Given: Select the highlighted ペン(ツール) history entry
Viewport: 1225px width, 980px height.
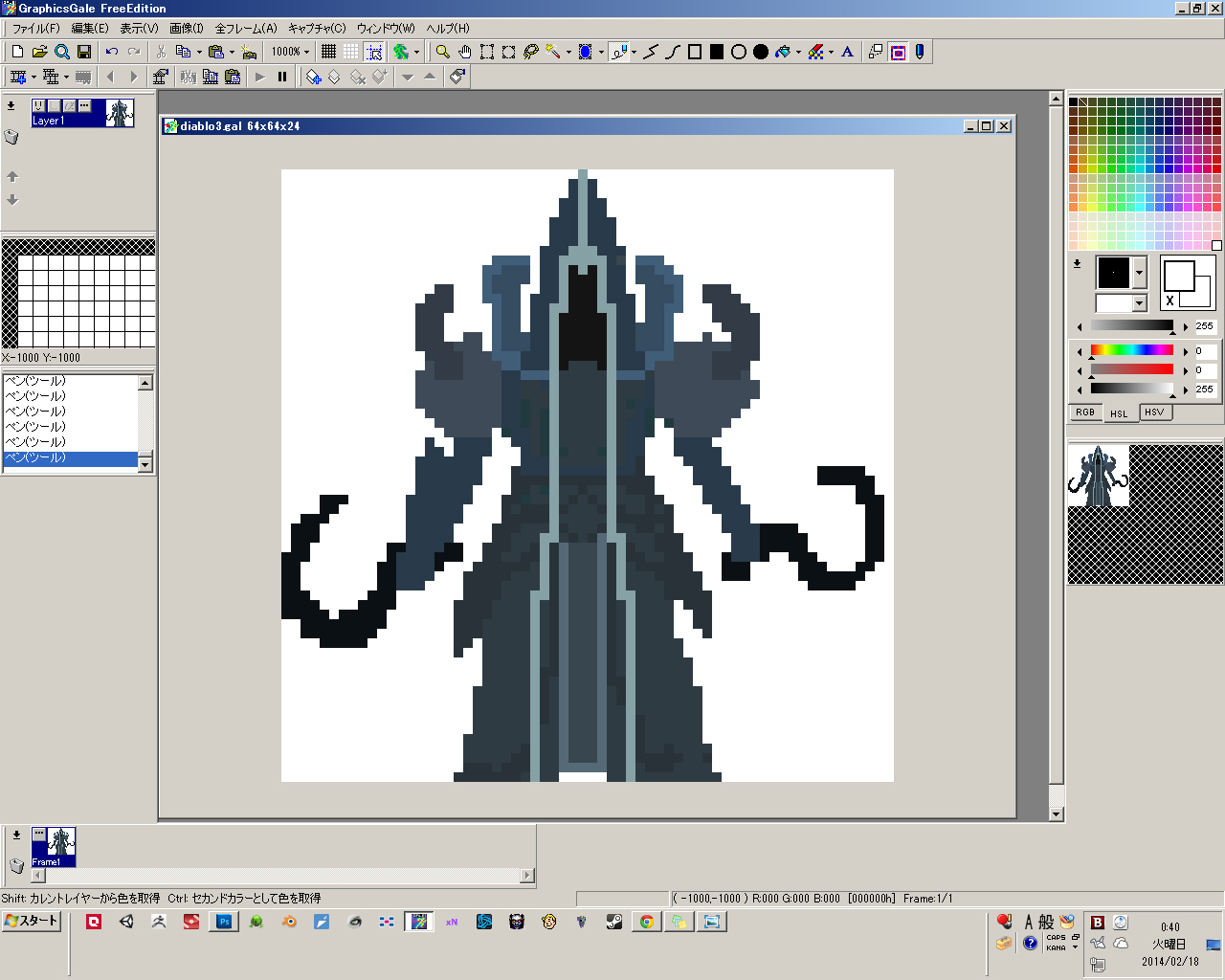Looking at the screenshot, I should (x=71, y=457).
